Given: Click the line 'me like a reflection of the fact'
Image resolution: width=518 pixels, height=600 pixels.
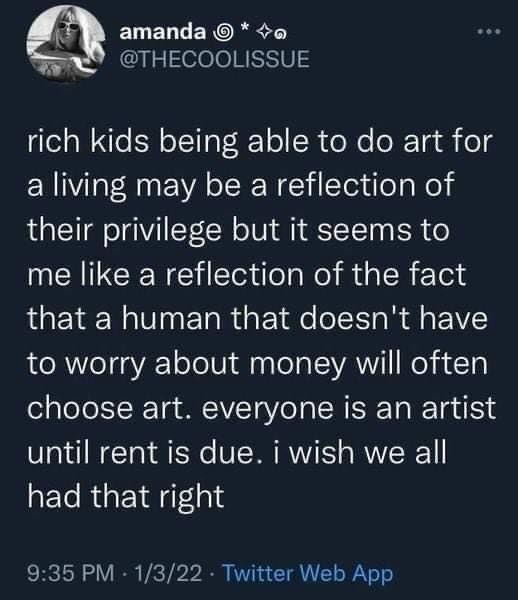Looking at the screenshot, I should click(x=247, y=276).
